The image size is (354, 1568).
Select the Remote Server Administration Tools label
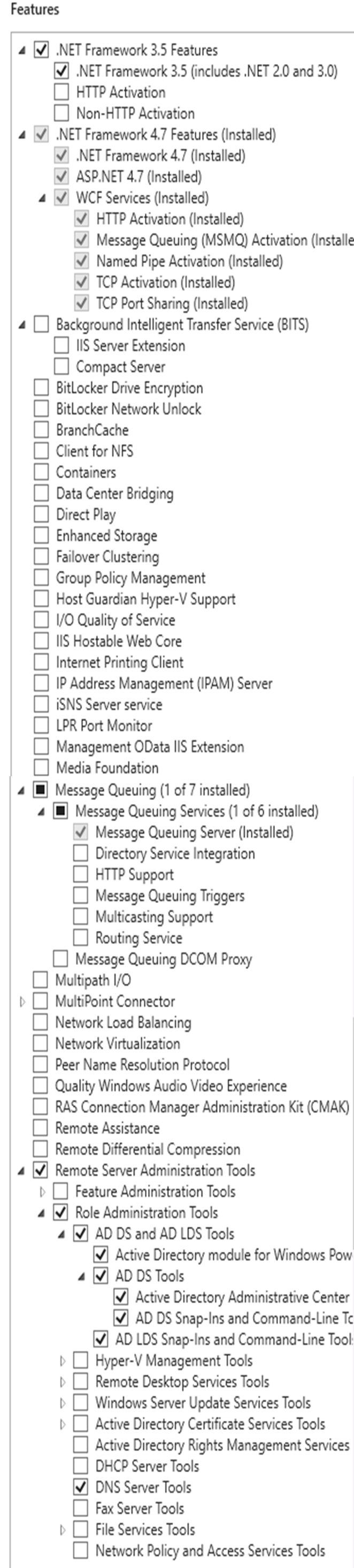[x=155, y=1170]
